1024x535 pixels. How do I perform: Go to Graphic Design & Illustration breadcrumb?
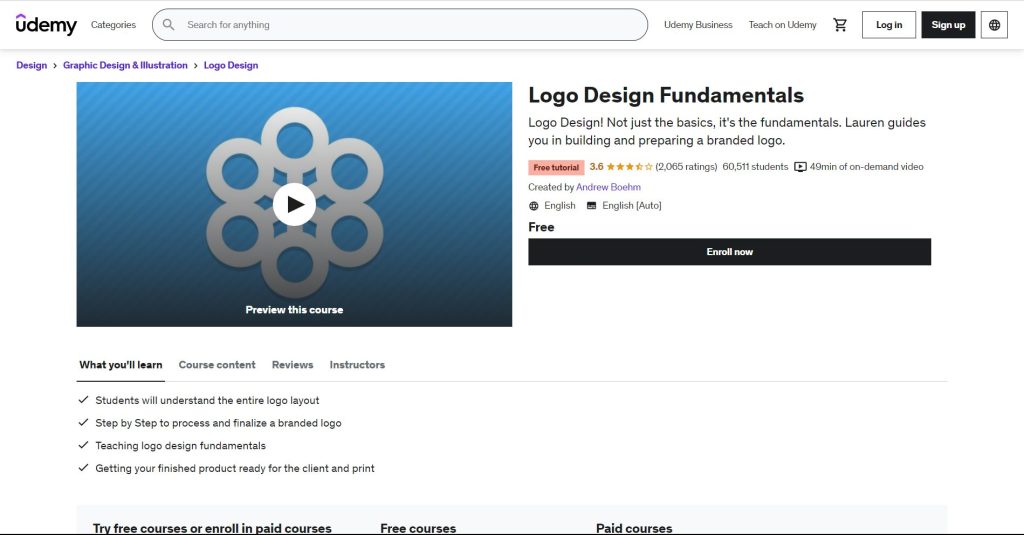click(125, 65)
